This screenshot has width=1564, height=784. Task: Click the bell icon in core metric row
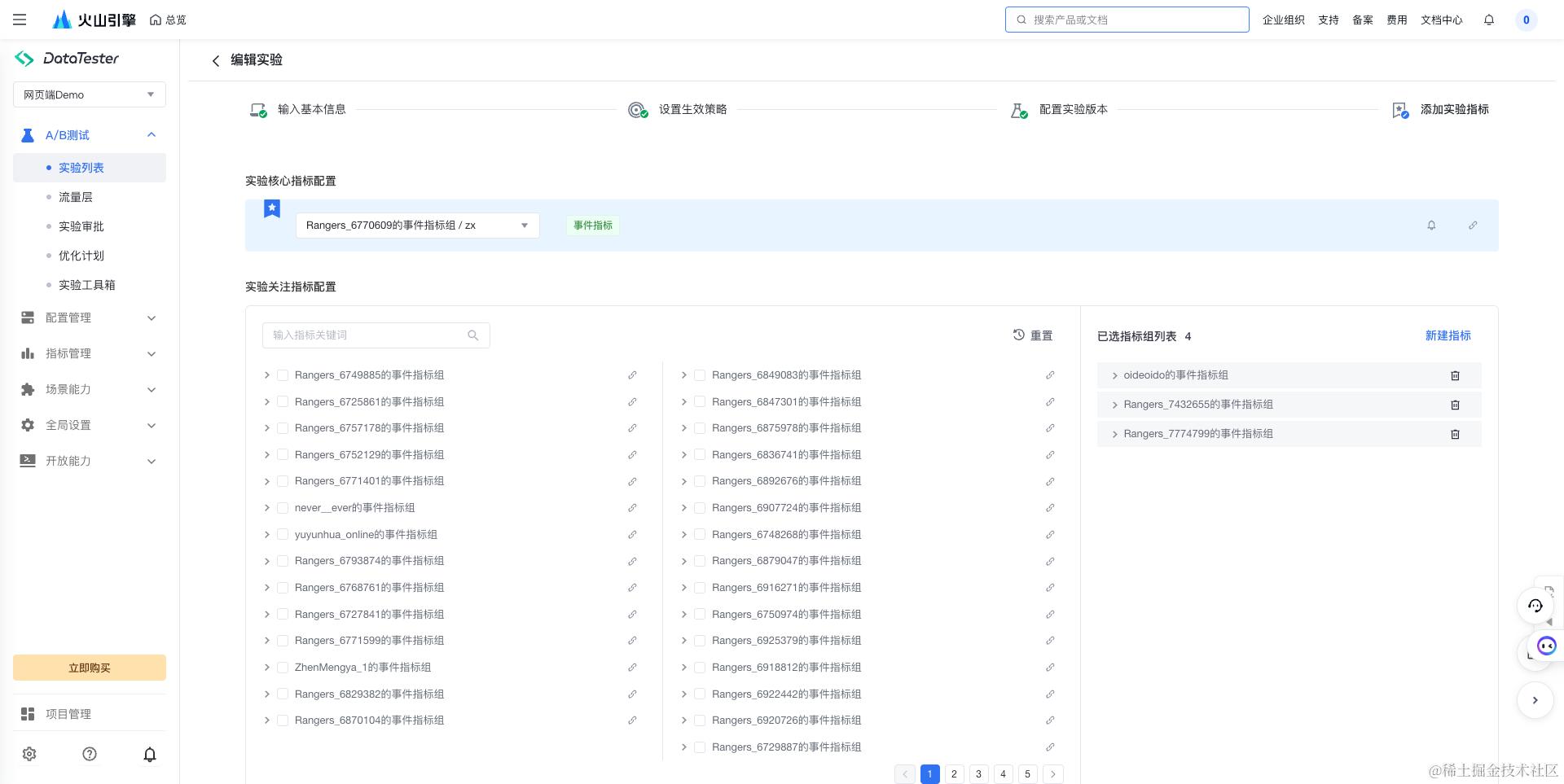click(x=1431, y=226)
